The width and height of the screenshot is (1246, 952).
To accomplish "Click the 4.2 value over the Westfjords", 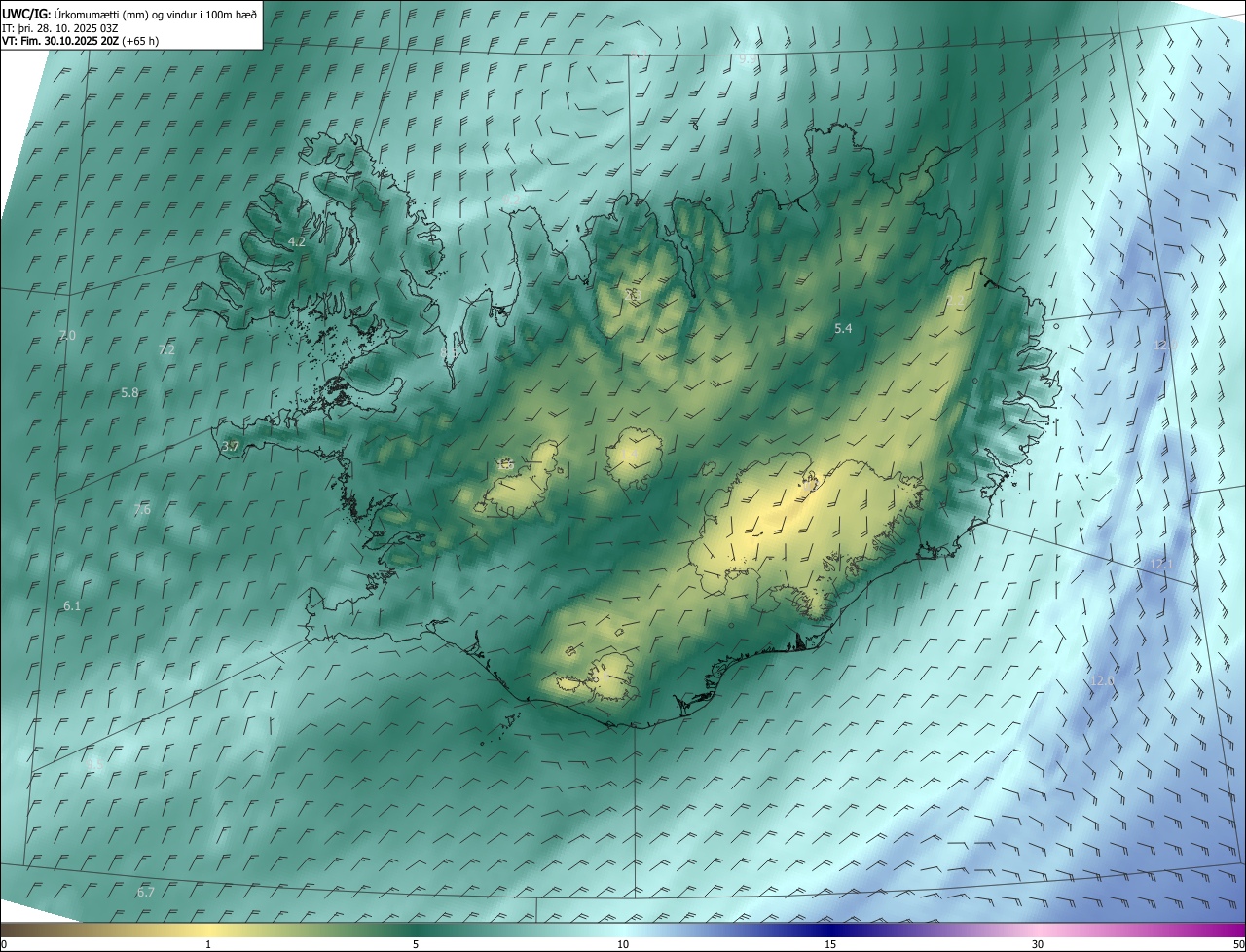I will pos(297,241).
